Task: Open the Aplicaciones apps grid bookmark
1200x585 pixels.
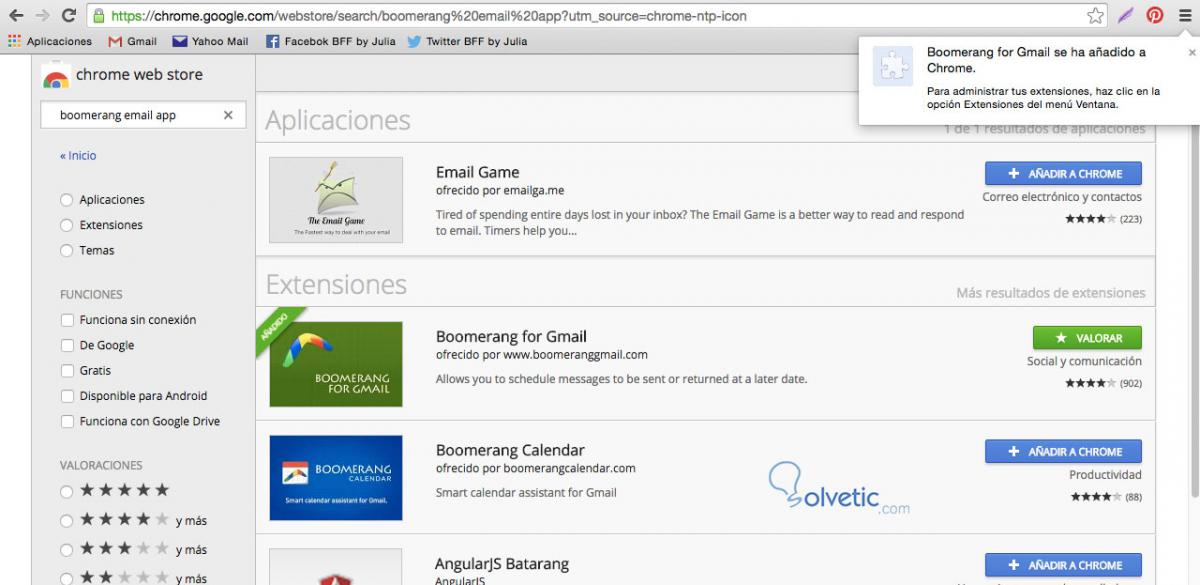Action: coord(50,42)
